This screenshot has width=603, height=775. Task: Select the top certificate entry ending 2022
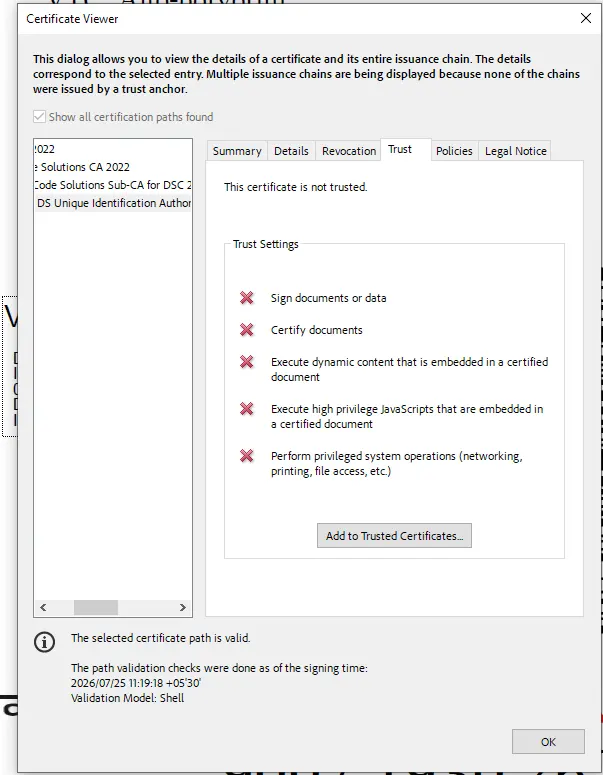[x=113, y=149]
